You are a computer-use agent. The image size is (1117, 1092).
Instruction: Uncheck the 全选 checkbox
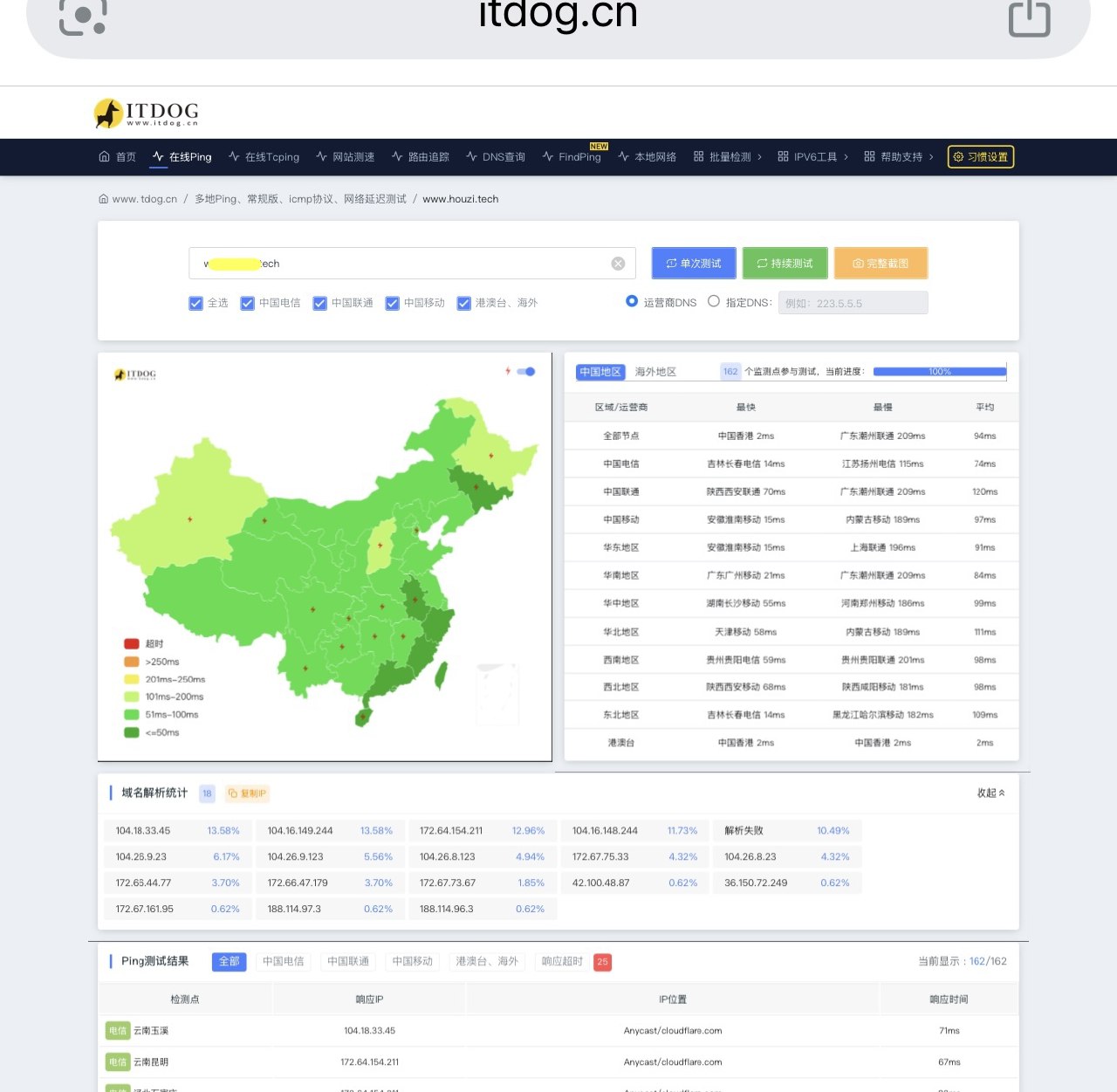click(196, 303)
